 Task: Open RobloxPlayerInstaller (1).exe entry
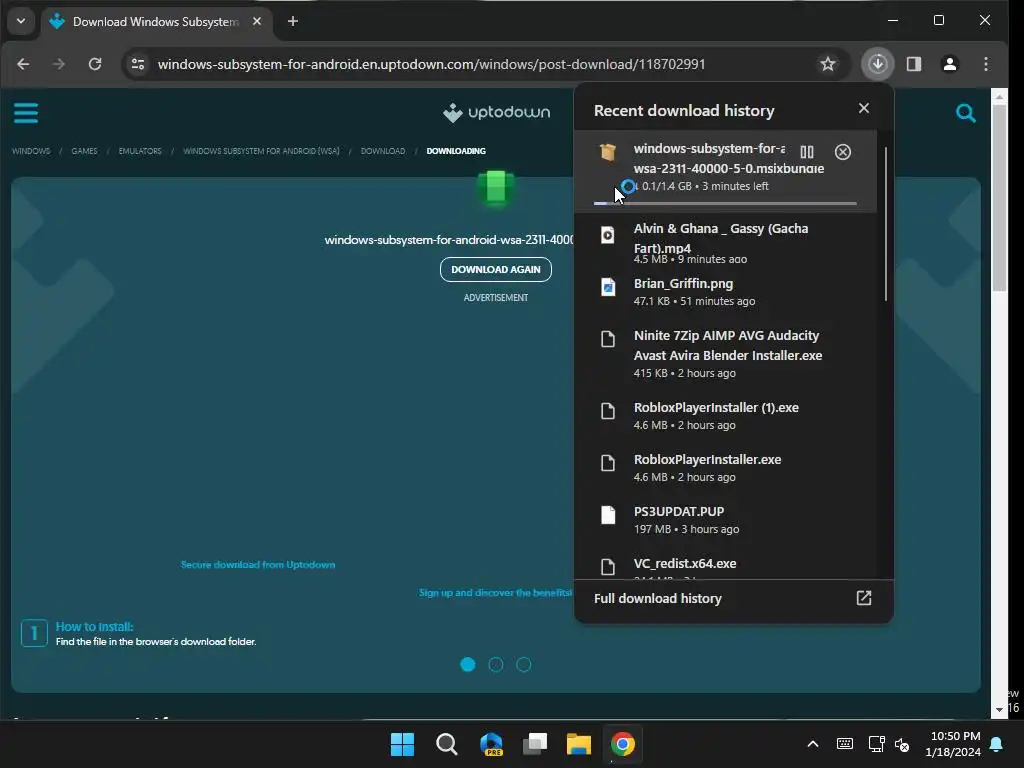pyautogui.click(x=725, y=416)
